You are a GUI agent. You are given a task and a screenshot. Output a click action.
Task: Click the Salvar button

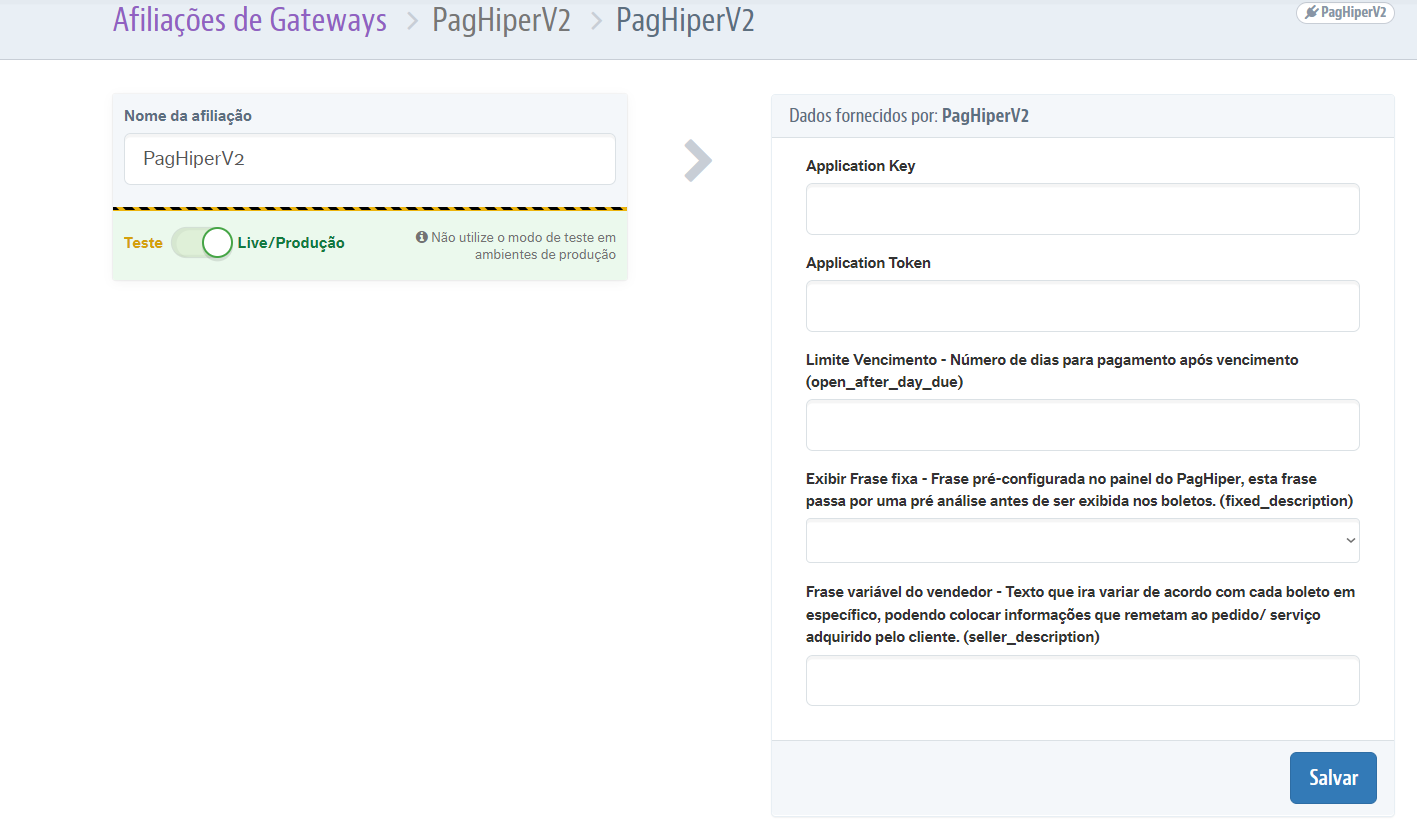1333,778
